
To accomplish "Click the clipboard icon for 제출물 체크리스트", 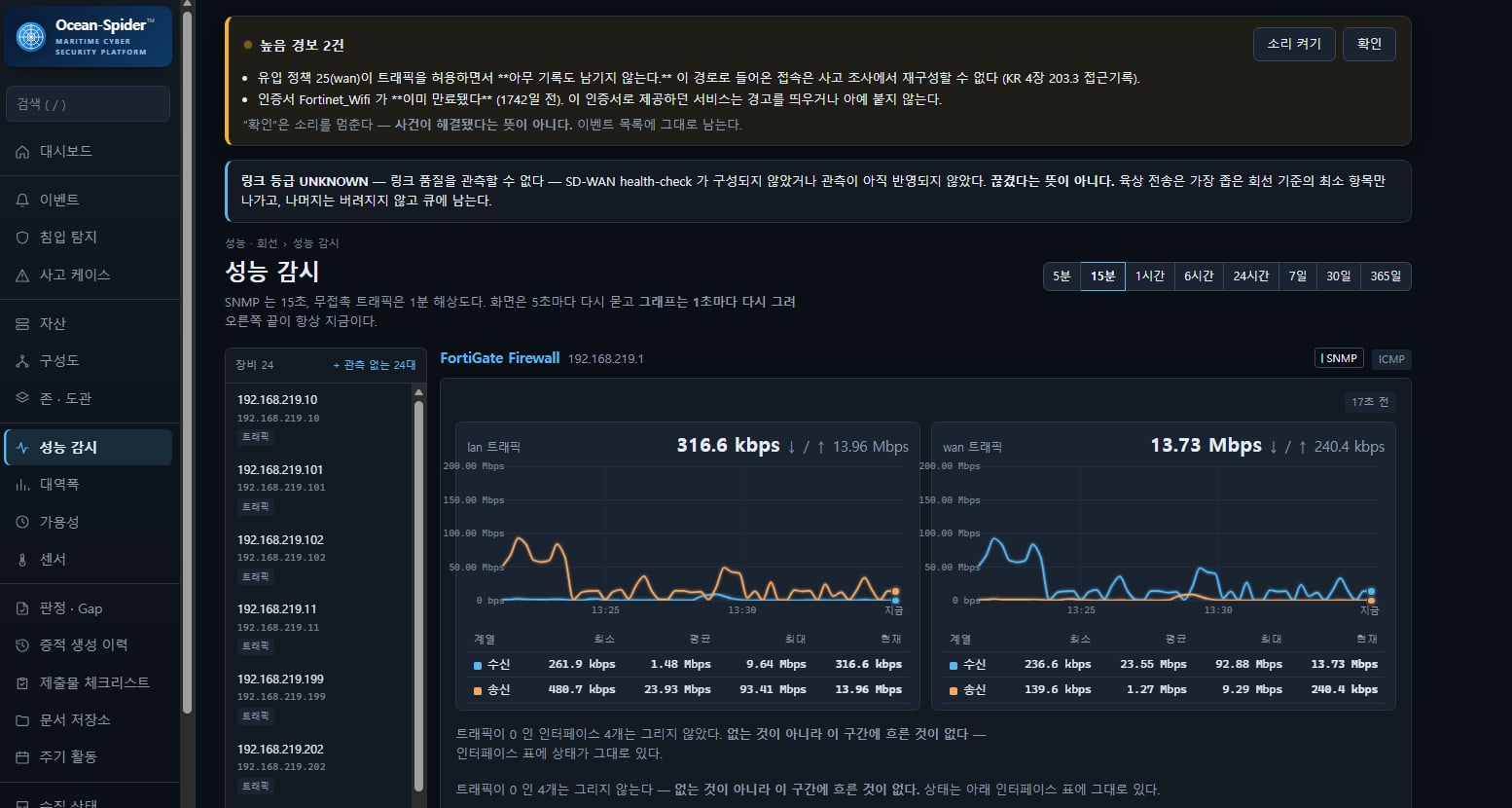I will point(22,683).
